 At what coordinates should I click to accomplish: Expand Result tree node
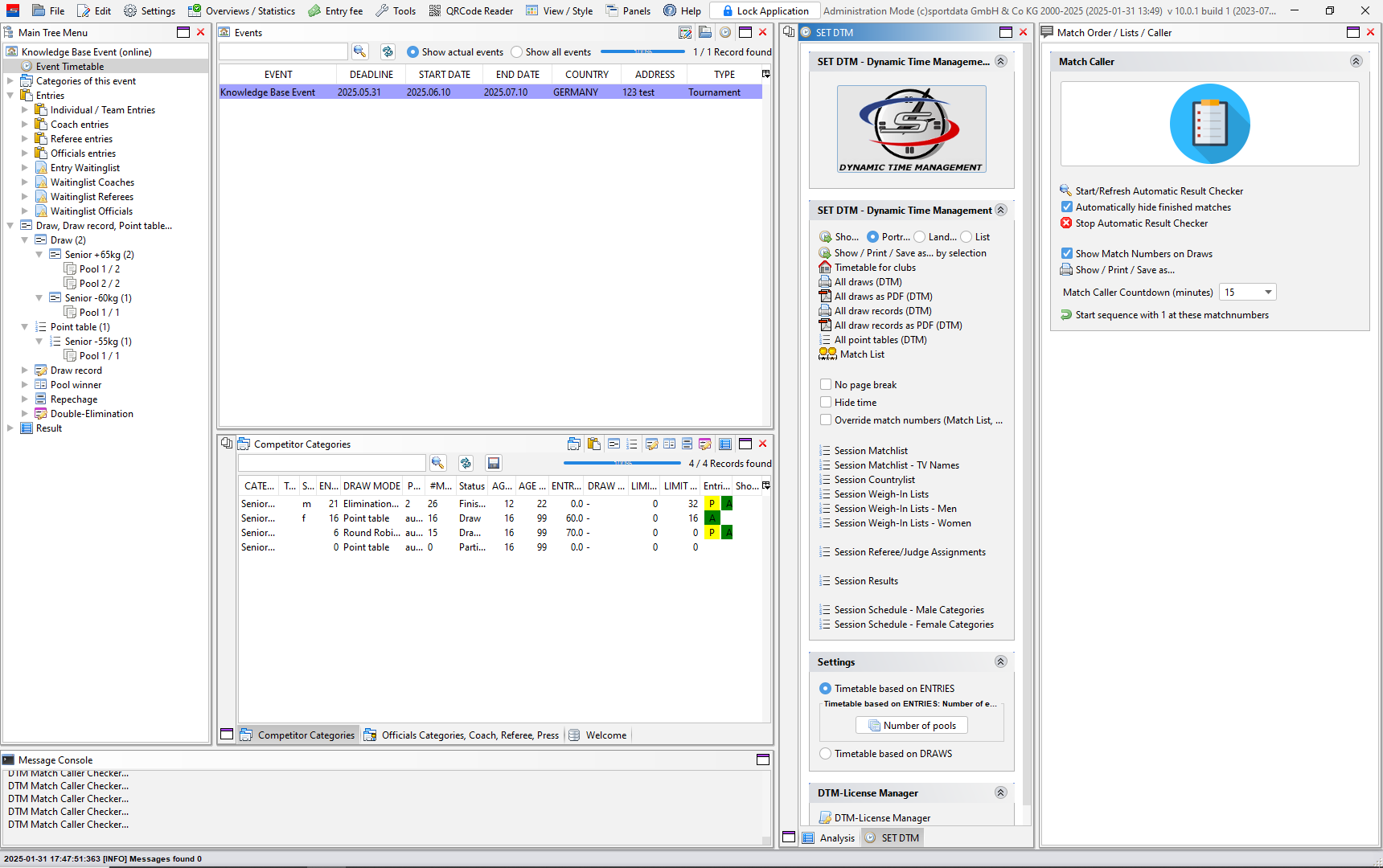pyautogui.click(x=10, y=428)
